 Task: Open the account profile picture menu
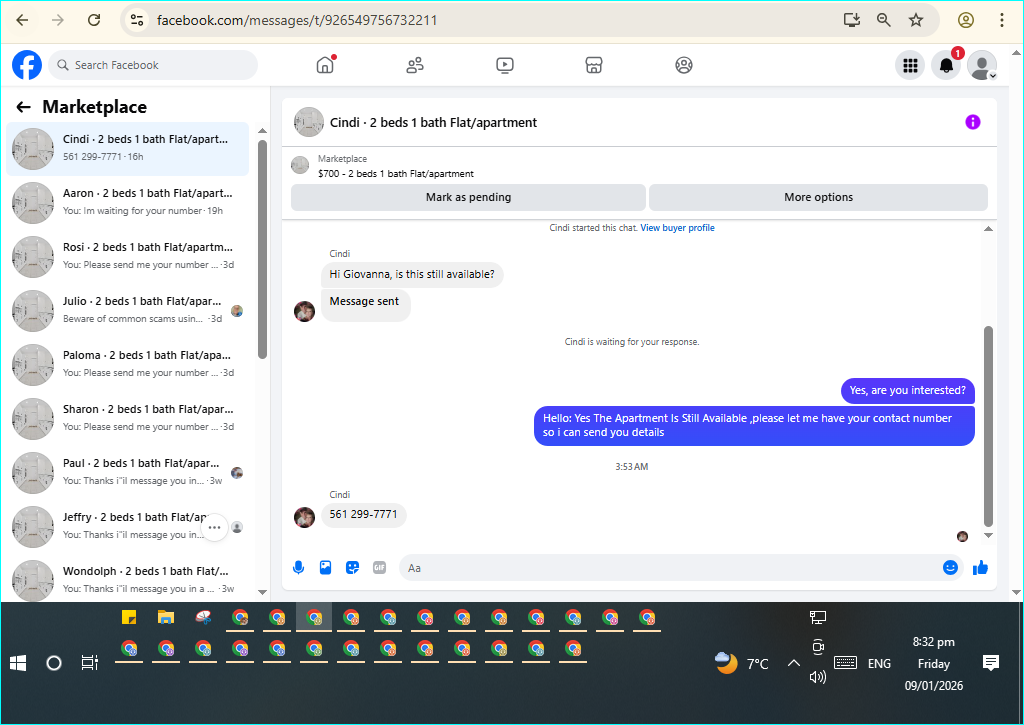pos(982,65)
